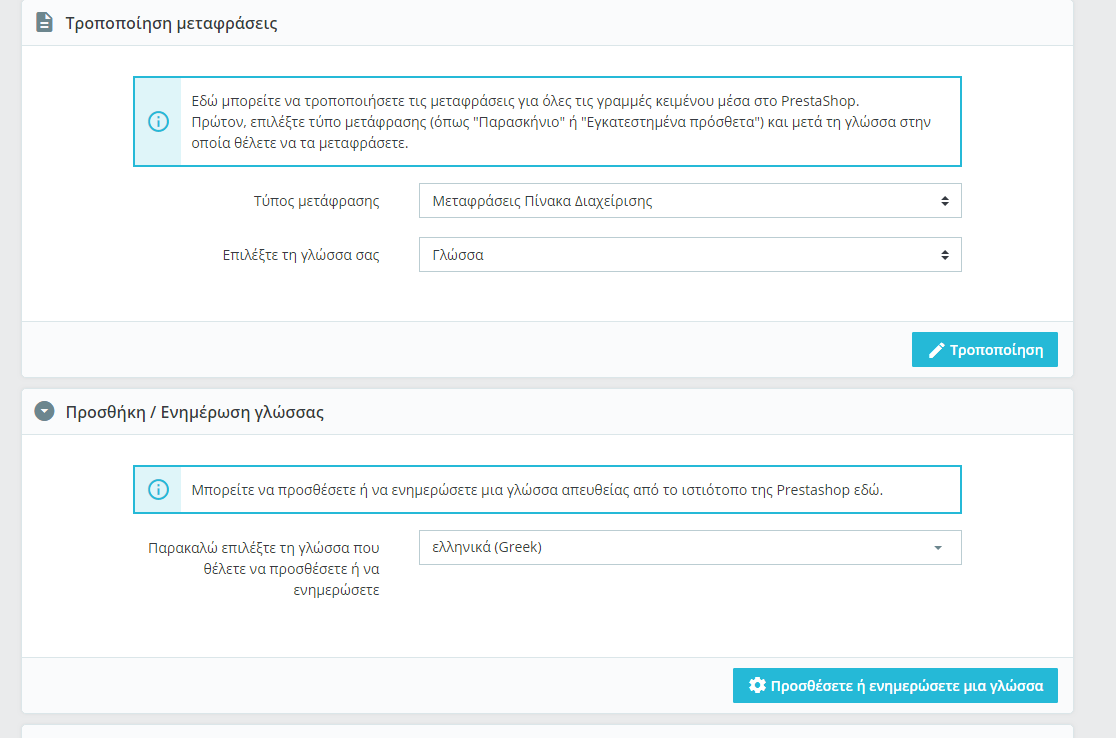Click the circular arrow icon beside Προσθήκη / Ενημέρωση γλώσσας
Image resolution: width=1116 pixels, height=738 pixels.
point(44,411)
